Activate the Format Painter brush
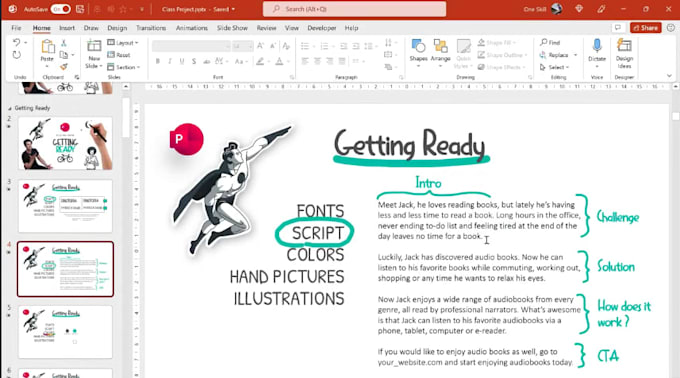Screen dimensions: 680x378 [x=64, y=67]
